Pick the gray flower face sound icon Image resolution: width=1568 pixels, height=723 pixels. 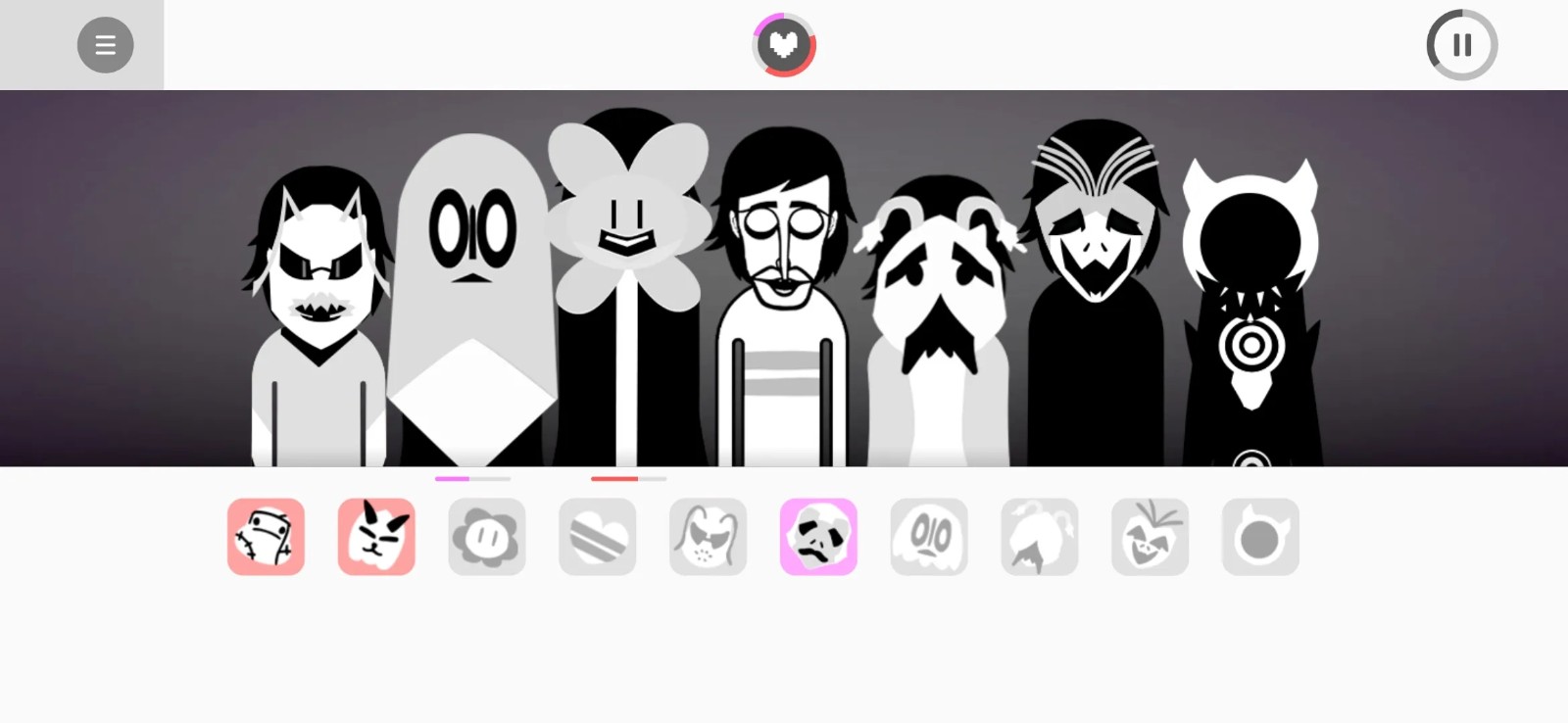point(487,537)
